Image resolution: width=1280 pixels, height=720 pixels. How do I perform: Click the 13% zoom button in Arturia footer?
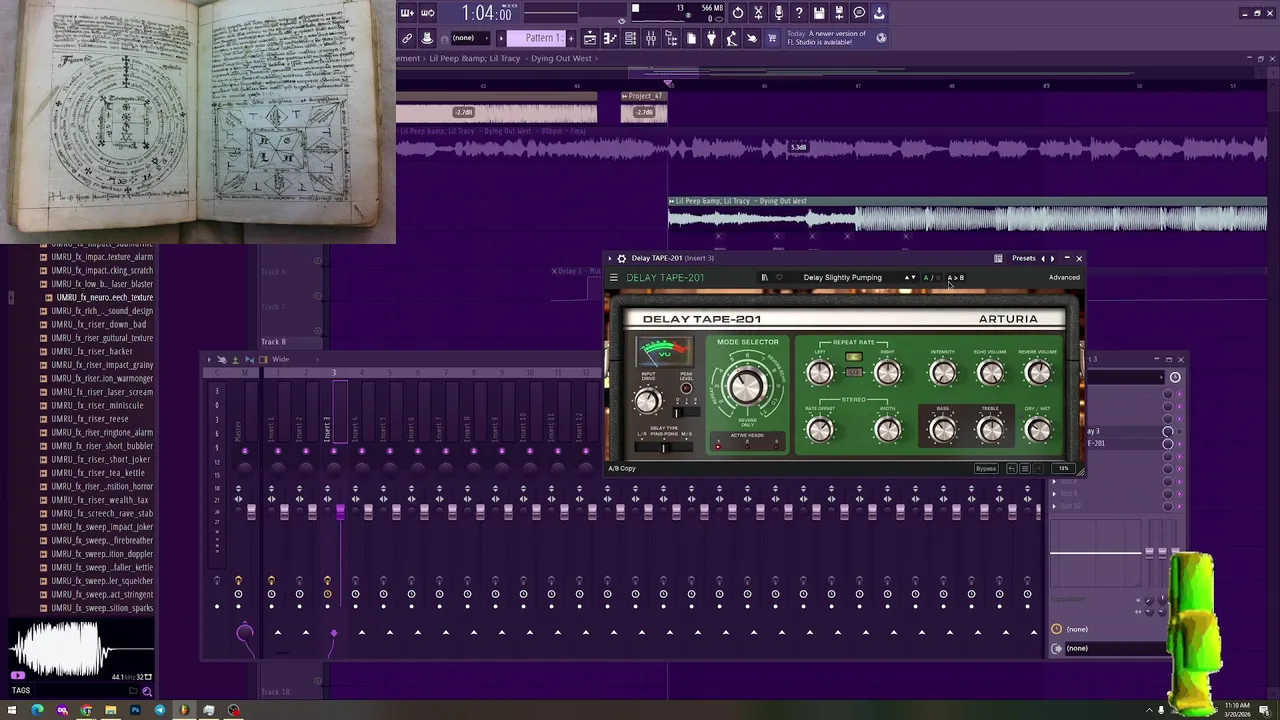coord(1063,468)
